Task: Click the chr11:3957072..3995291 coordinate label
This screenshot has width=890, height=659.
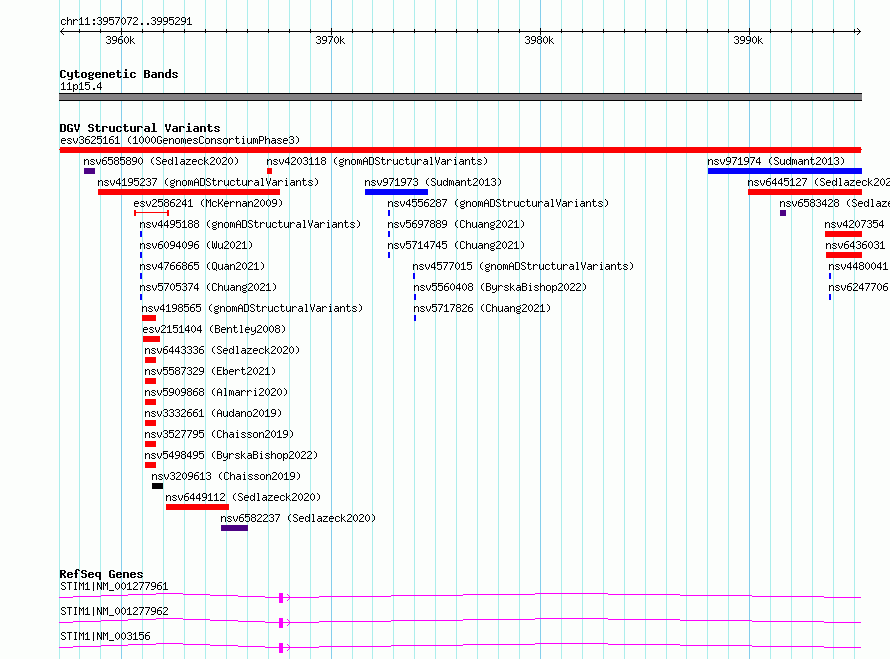Action: pos(126,22)
